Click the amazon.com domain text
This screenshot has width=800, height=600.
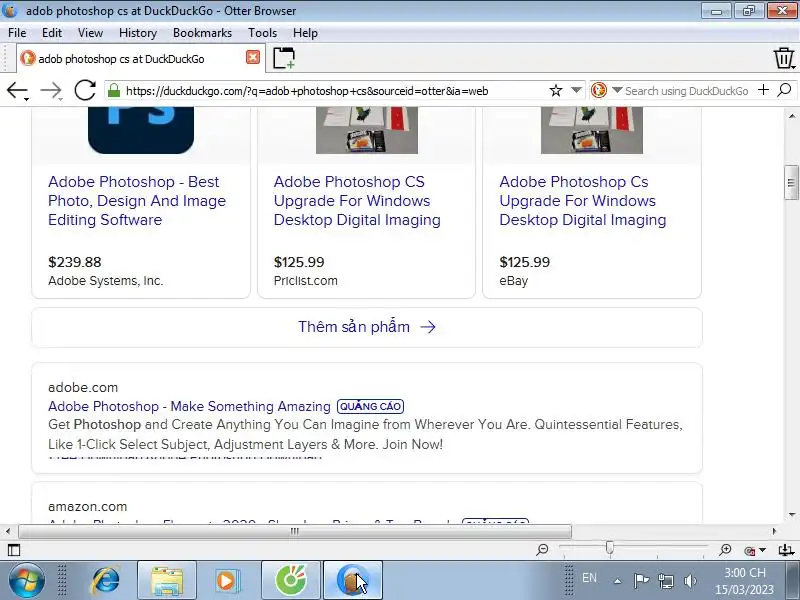pyautogui.click(x=87, y=507)
